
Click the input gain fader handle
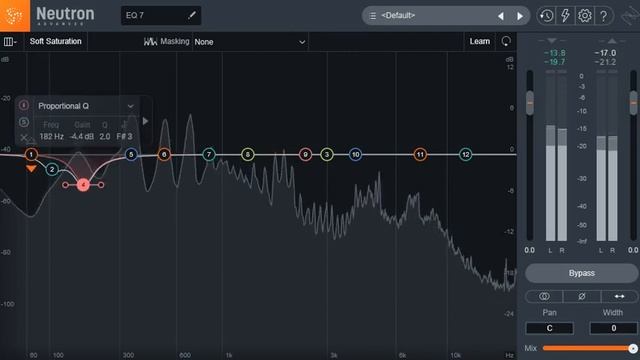click(529, 103)
